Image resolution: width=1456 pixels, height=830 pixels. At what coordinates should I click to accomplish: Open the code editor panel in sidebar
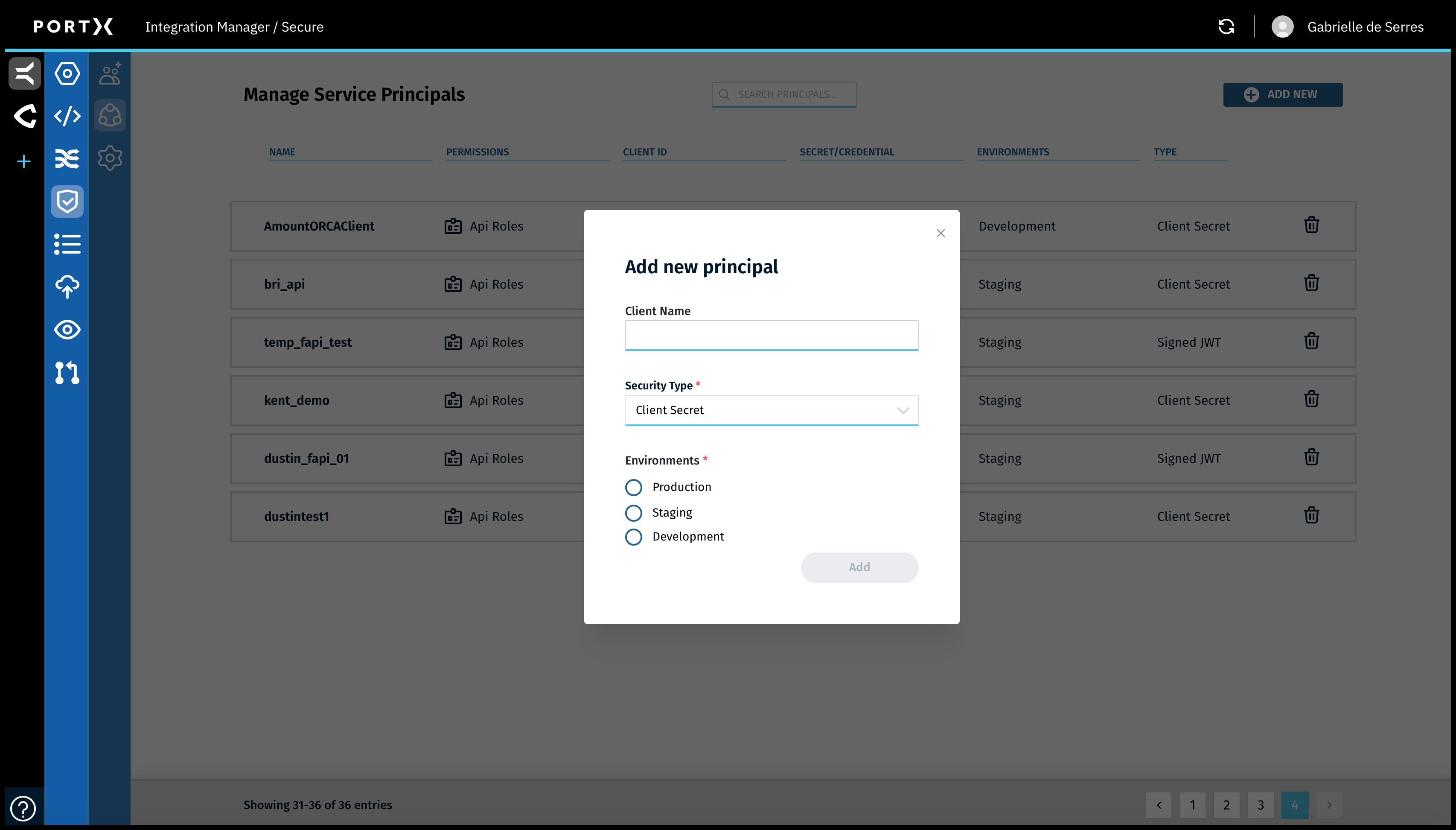coord(67,116)
